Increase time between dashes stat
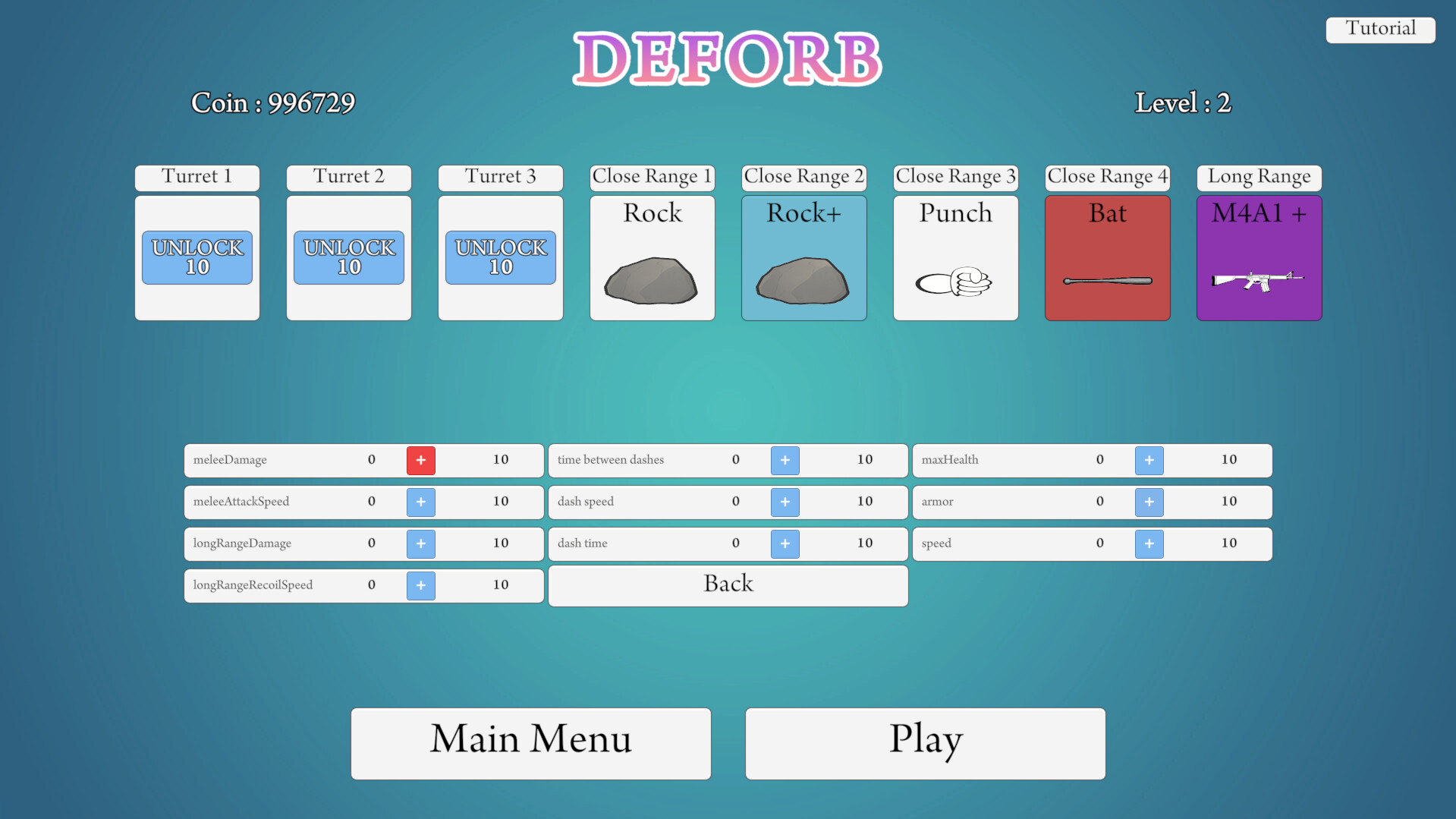The height and width of the screenshot is (819, 1456). (x=785, y=460)
